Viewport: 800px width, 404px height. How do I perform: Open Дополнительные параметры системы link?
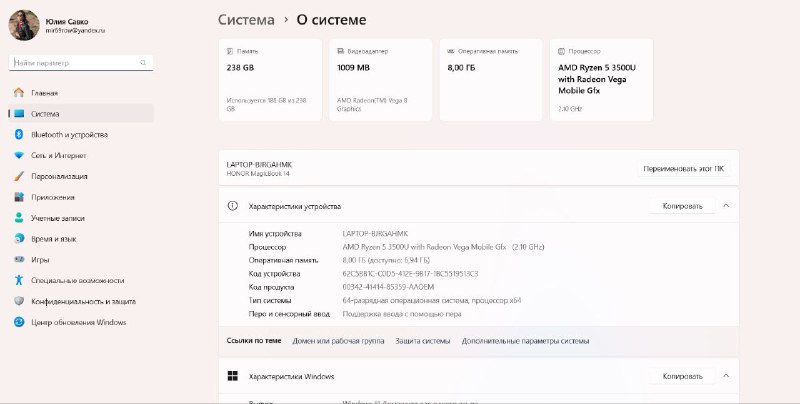point(526,341)
